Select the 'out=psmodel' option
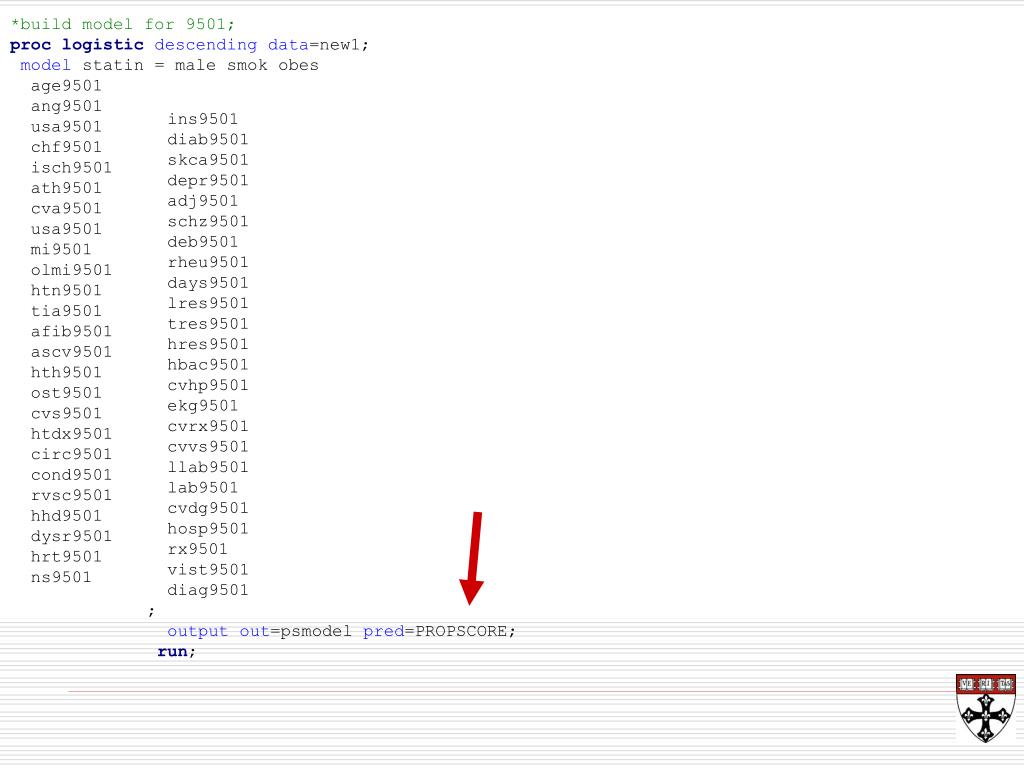The width and height of the screenshot is (1024, 768). (x=295, y=632)
